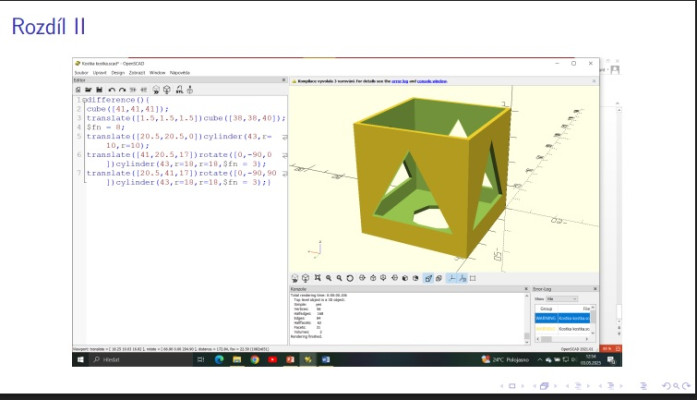Click the Open file icon in editor toolbar
The image size is (697, 400).
click(88, 90)
